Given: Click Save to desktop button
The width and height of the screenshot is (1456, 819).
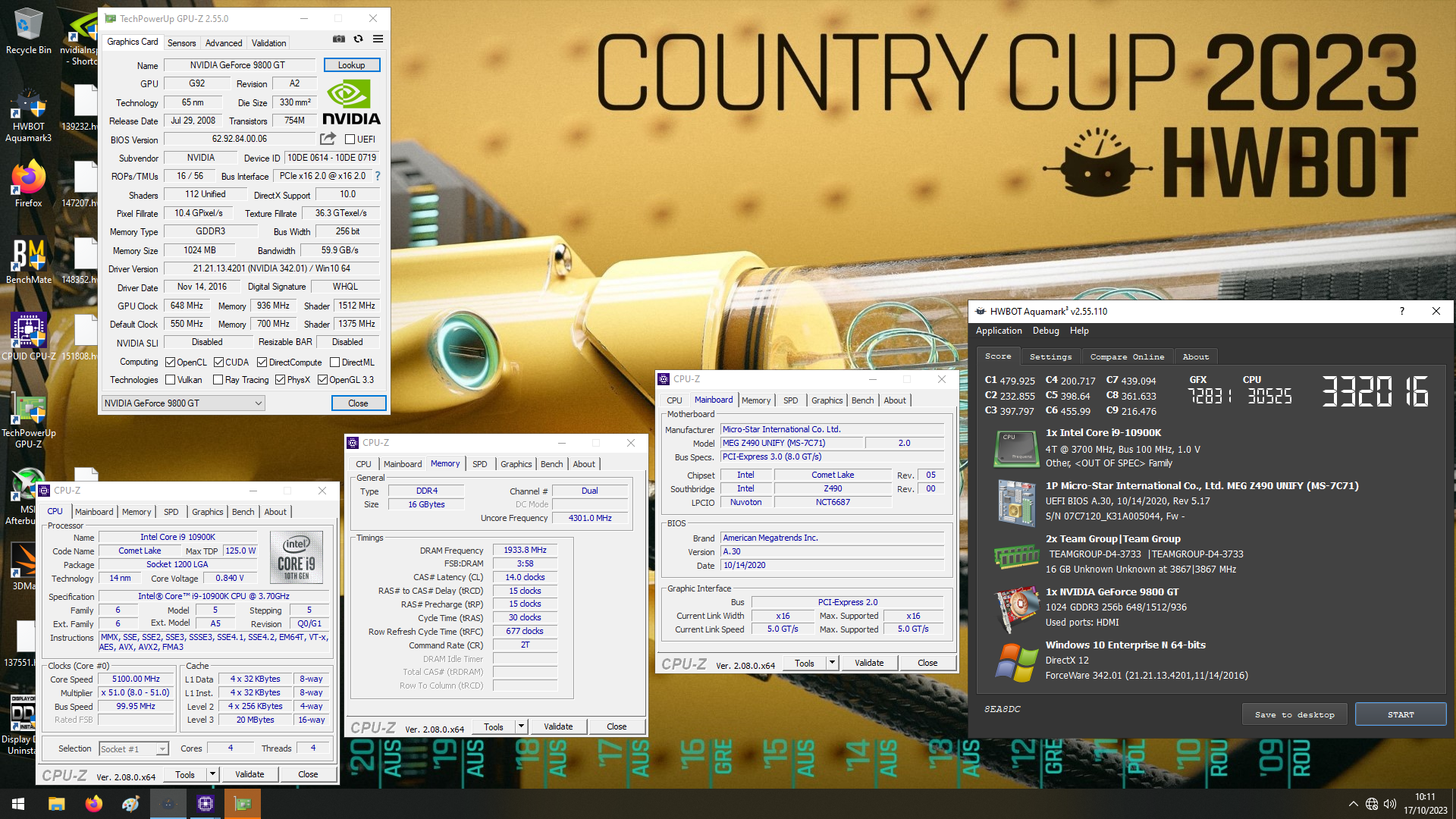Looking at the screenshot, I should tap(1294, 714).
